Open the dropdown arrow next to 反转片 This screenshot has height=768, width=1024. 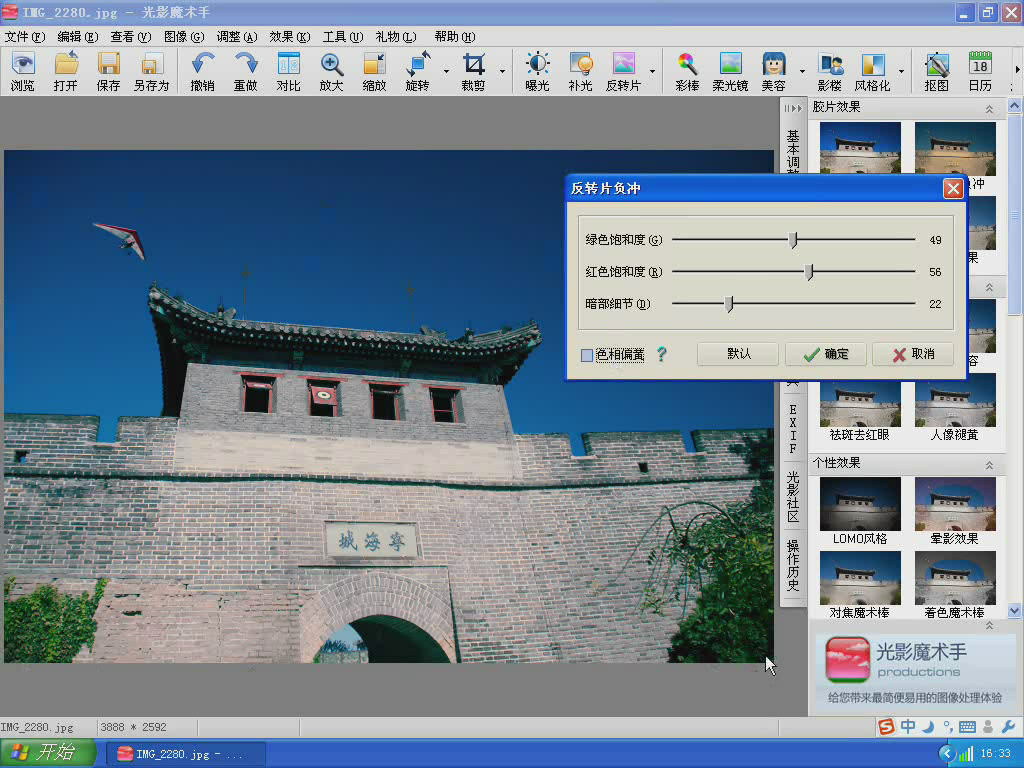pos(652,71)
